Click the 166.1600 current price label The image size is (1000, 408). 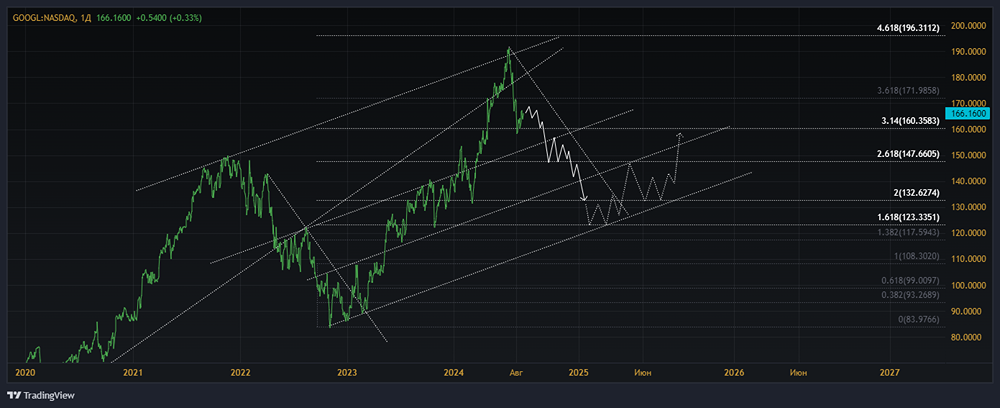coord(969,113)
